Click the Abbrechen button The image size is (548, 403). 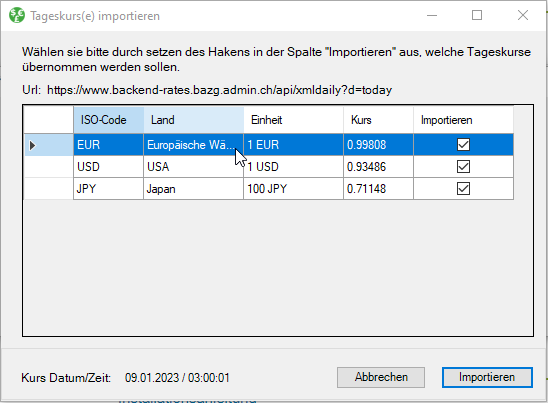pyautogui.click(x=381, y=377)
